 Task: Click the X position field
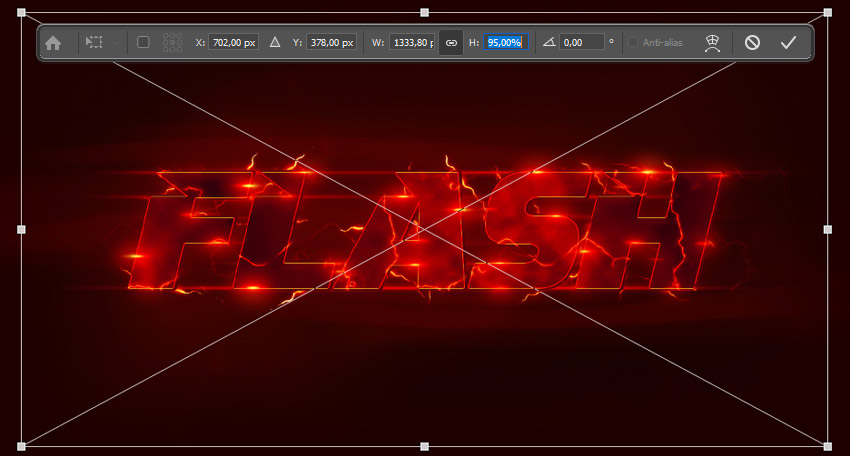coord(233,42)
